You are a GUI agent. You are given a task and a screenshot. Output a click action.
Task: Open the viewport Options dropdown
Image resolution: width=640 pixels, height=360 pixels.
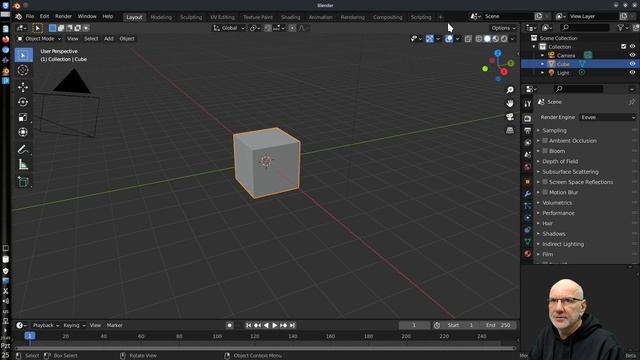503,28
